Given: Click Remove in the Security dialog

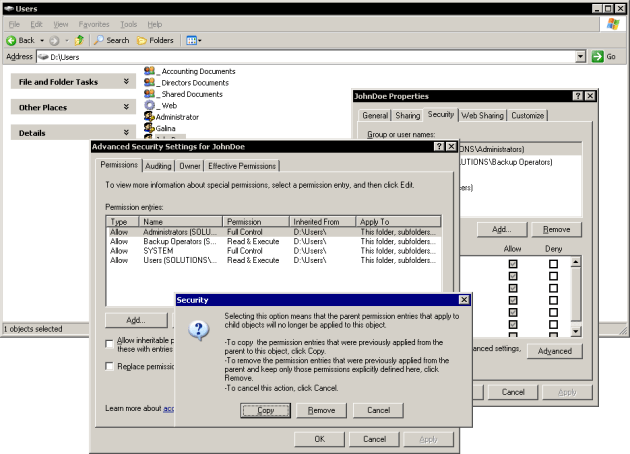Looking at the screenshot, I should 321,410.
